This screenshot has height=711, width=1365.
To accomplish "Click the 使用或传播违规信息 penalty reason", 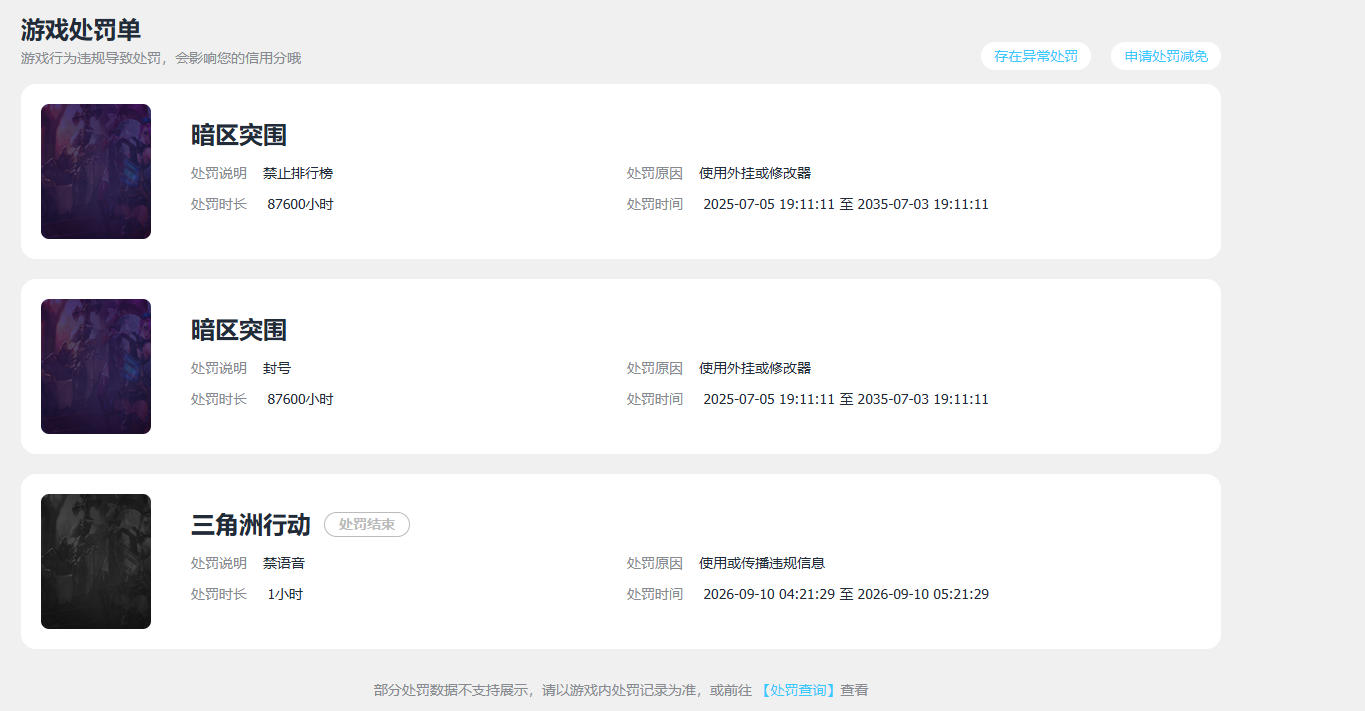I will [x=762, y=563].
